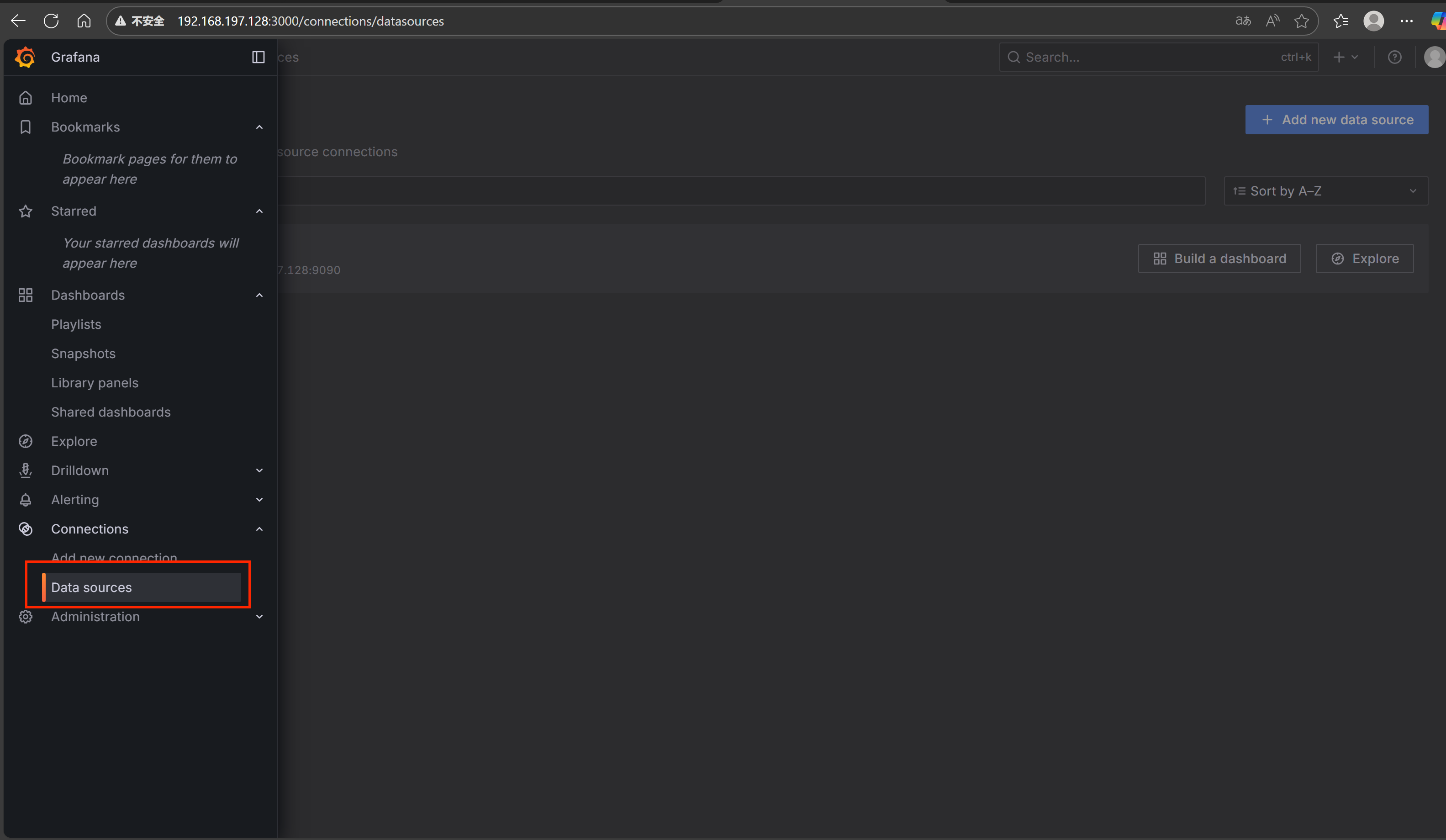Open the Sort by A–Z dropdown
This screenshot has width=1446, height=840.
tap(1325, 191)
